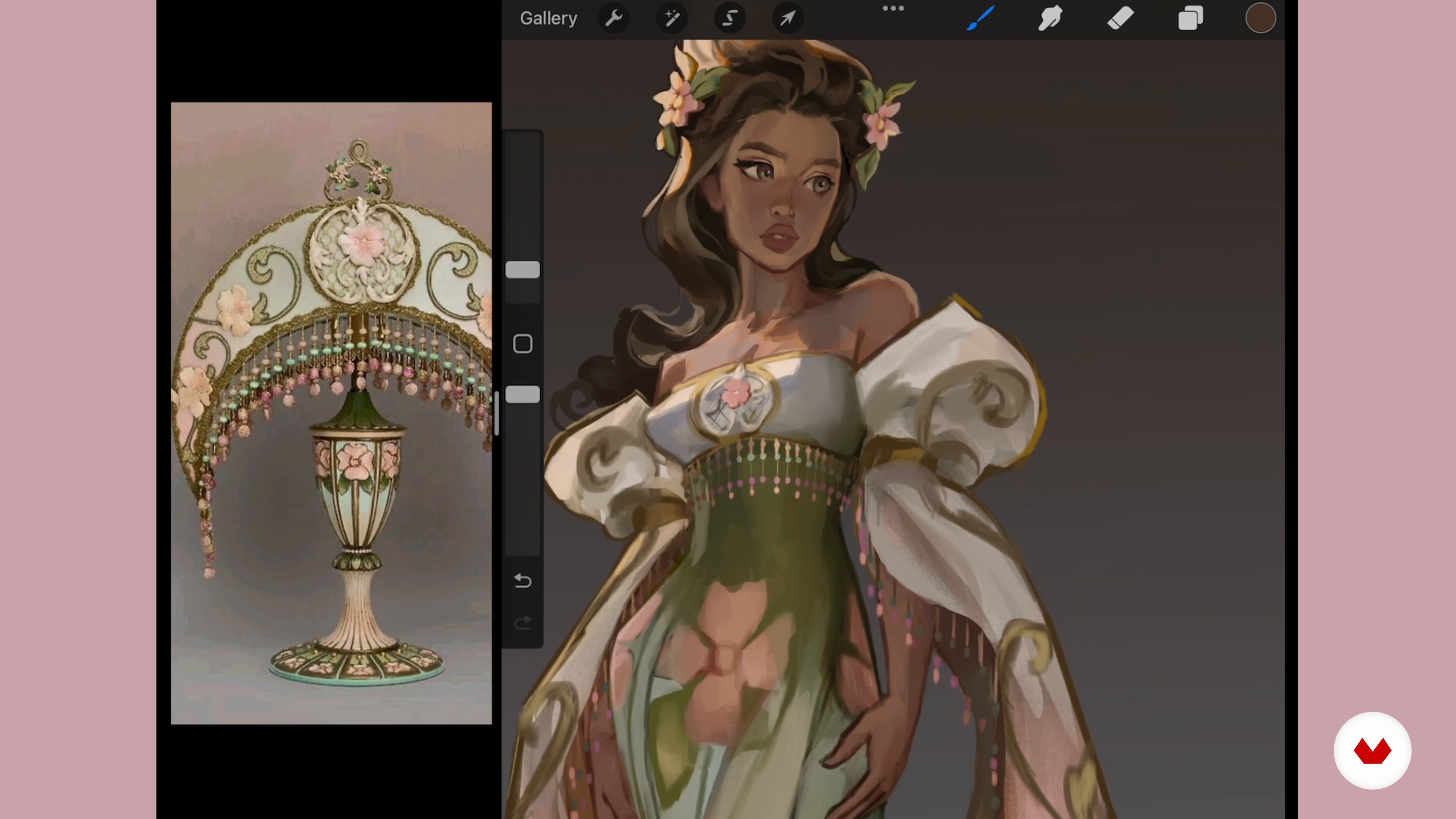The height and width of the screenshot is (819, 1456).
Task: Click the lamp reference image
Action: pyautogui.click(x=331, y=413)
